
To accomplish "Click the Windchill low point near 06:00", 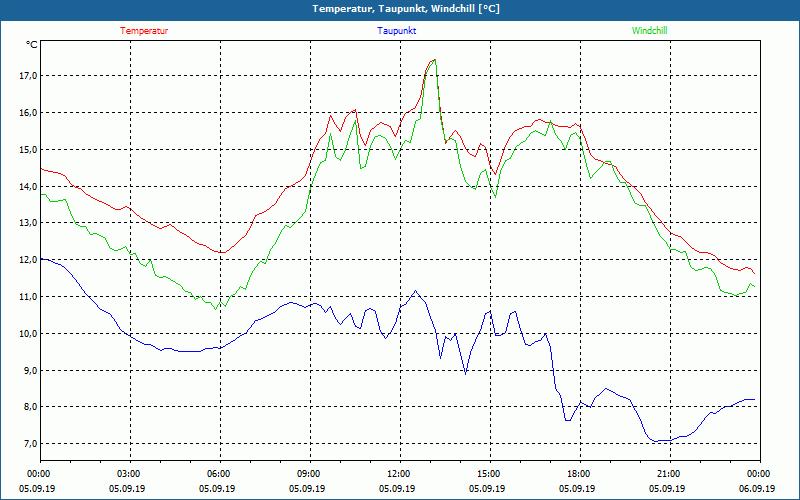I will pyautogui.click(x=216, y=309).
